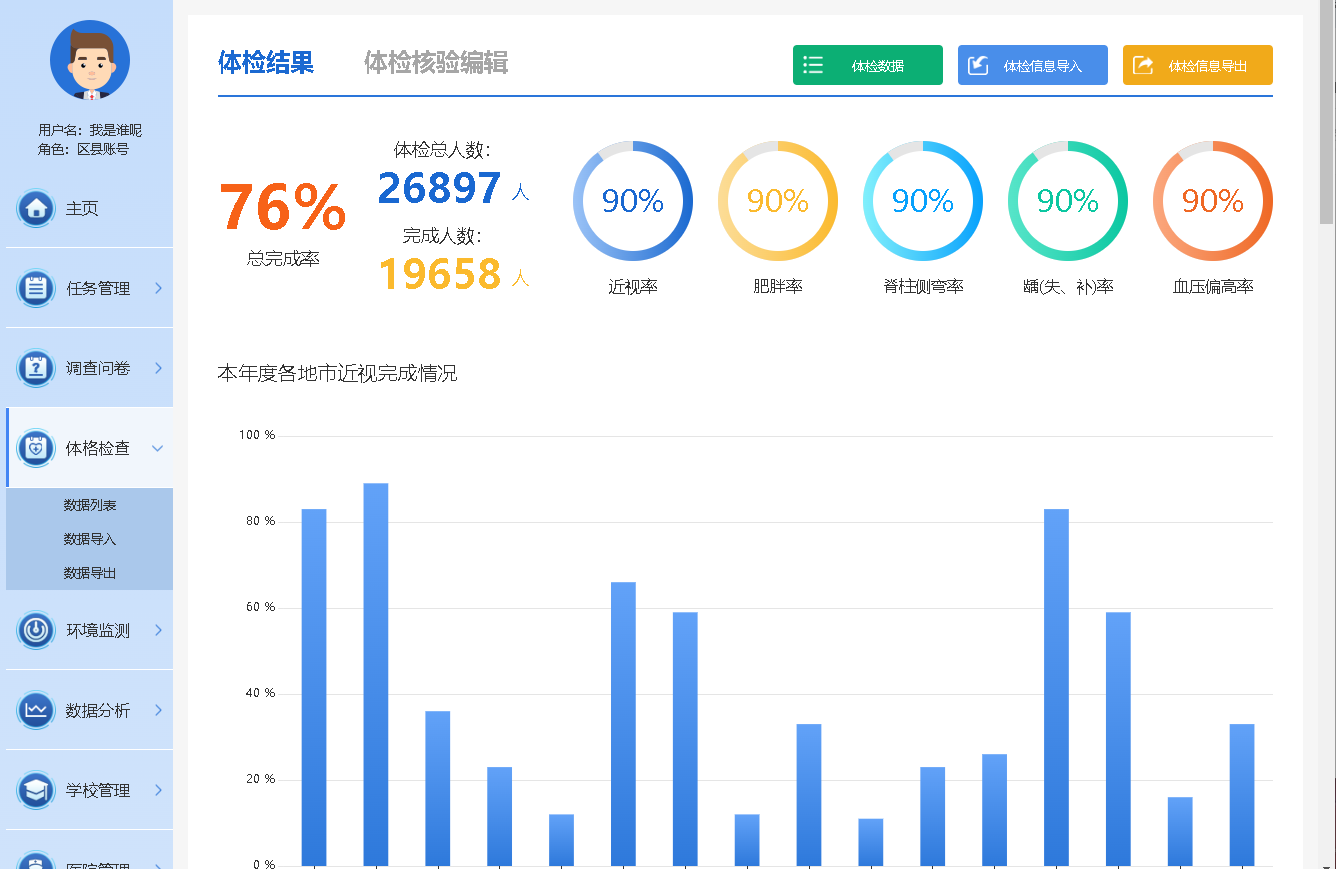Open the 数据导入 submenu item
This screenshot has height=869, width=1336.
[90, 539]
